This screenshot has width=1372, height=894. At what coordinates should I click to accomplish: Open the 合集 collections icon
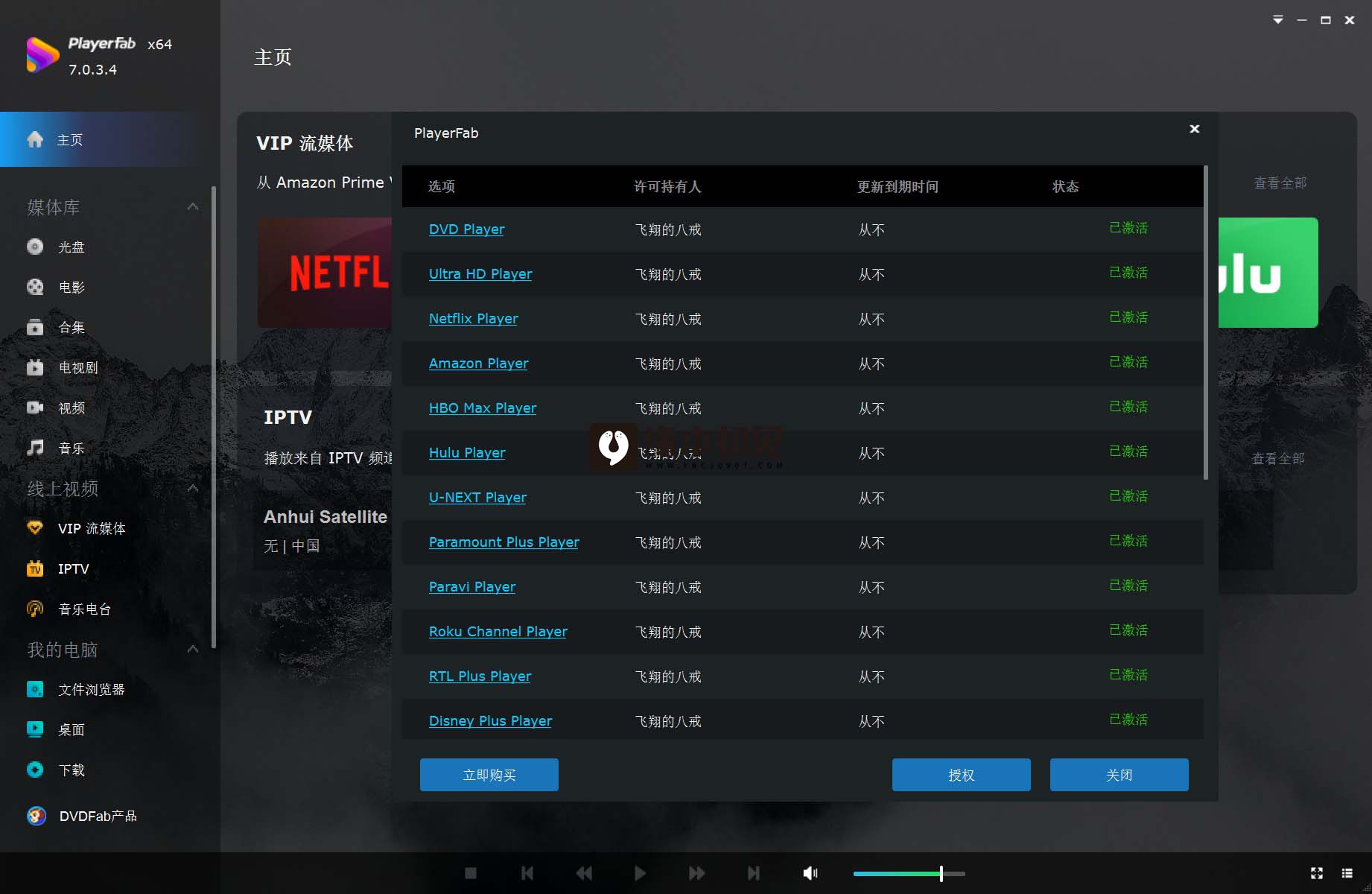click(x=35, y=327)
